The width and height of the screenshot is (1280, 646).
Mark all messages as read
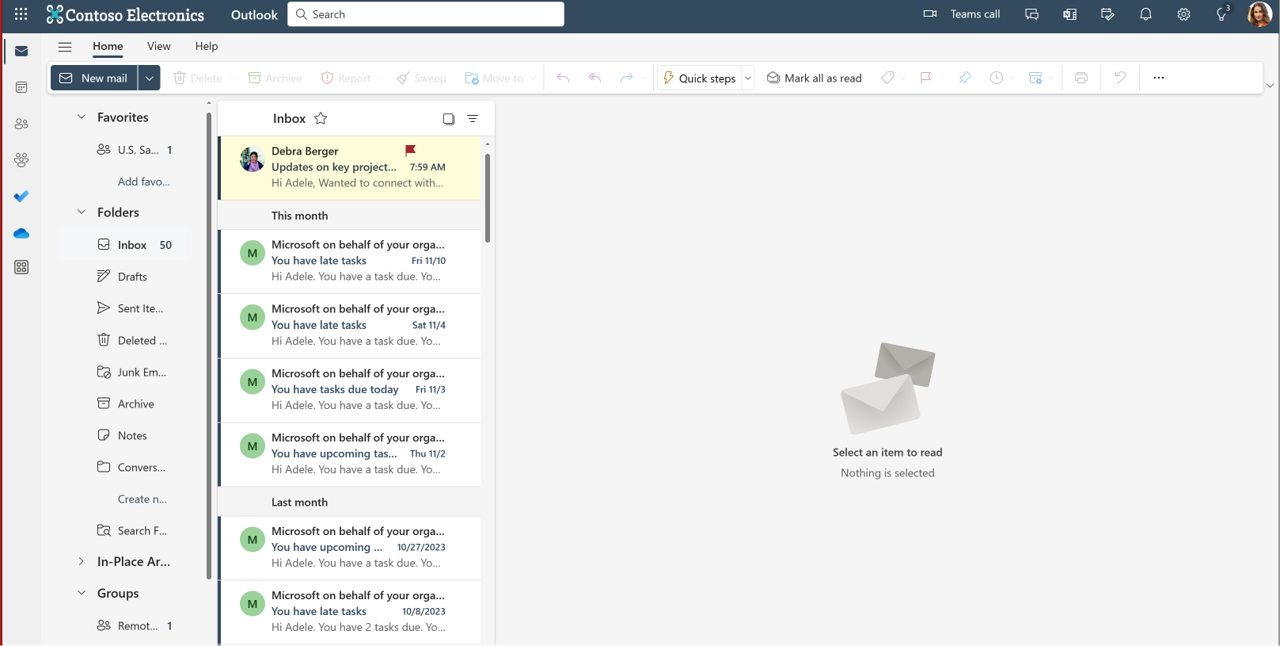(814, 77)
